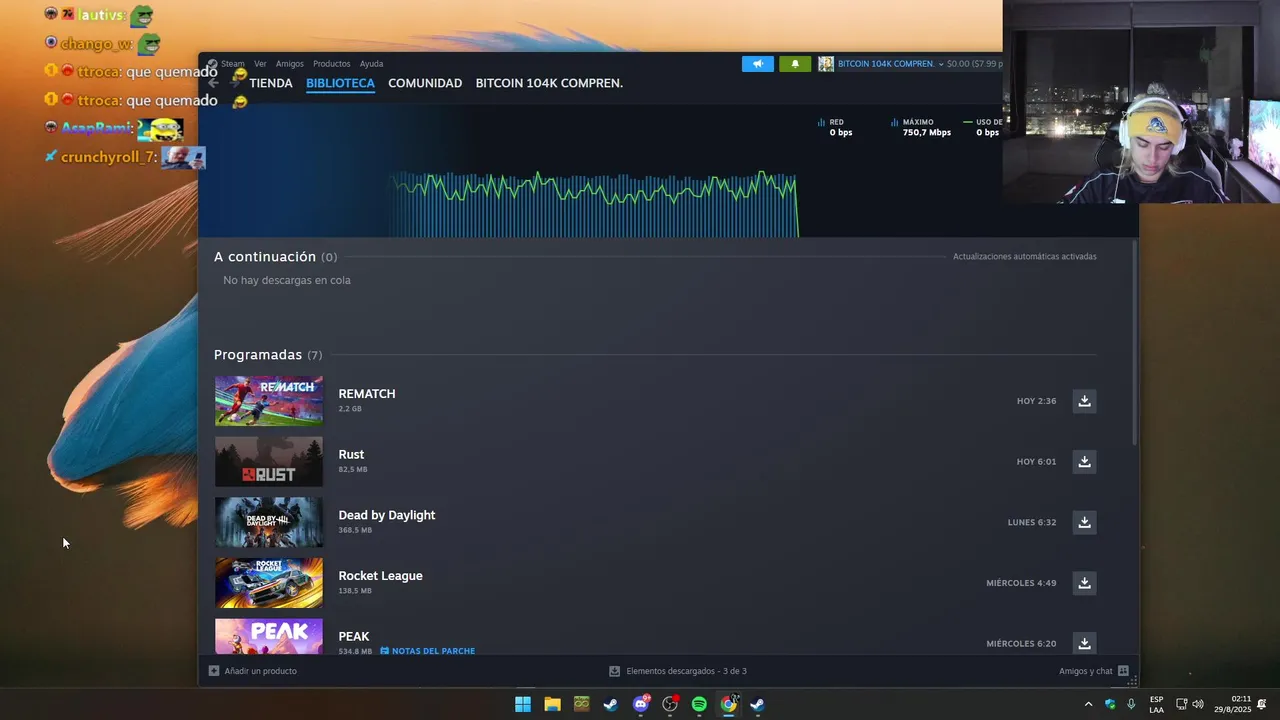The height and width of the screenshot is (720, 1280).
Task: Click Actualizaciones automáticas activadas
Action: click(1025, 257)
